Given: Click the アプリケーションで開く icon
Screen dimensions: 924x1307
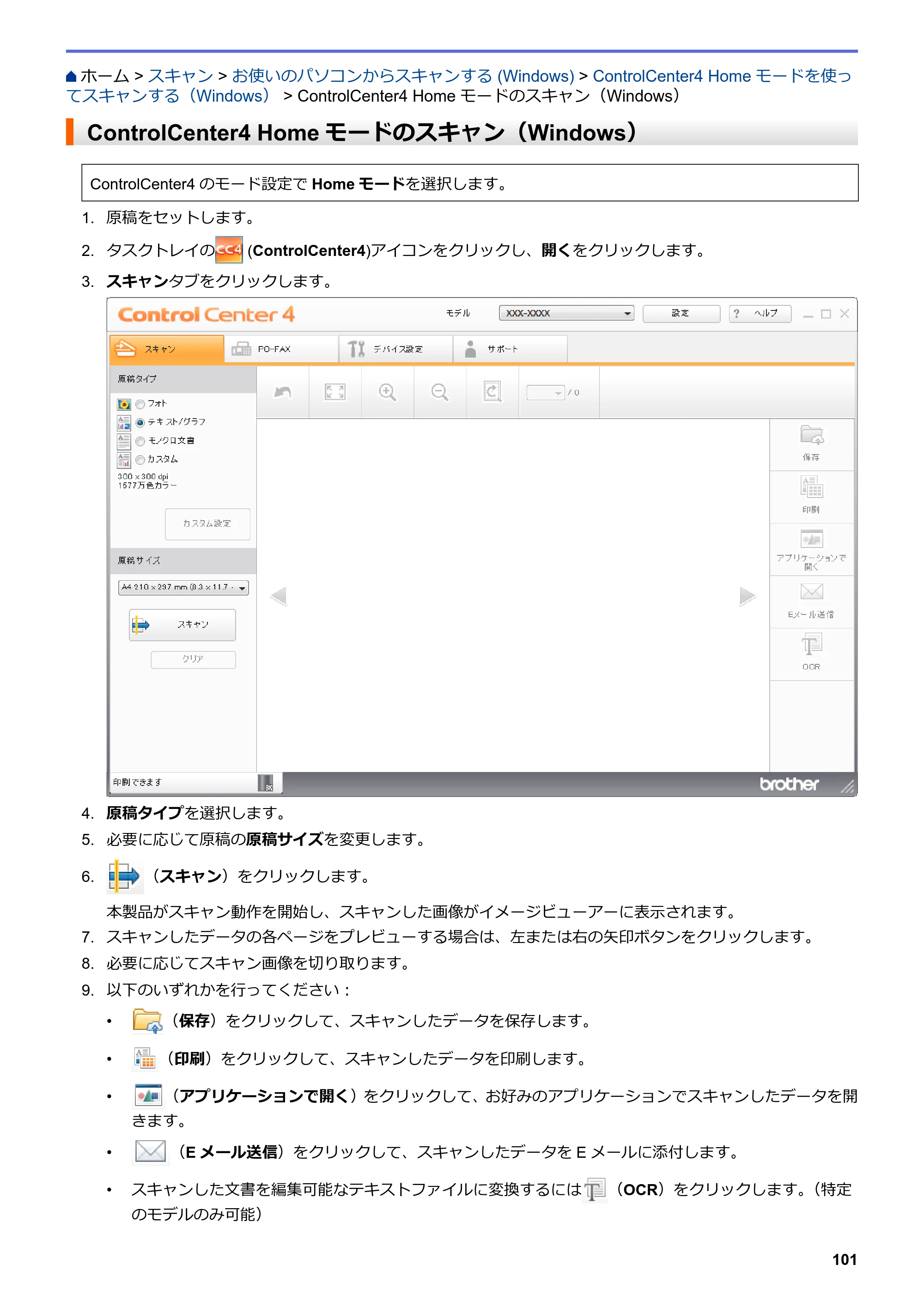Looking at the screenshot, I should click(811, 539).
